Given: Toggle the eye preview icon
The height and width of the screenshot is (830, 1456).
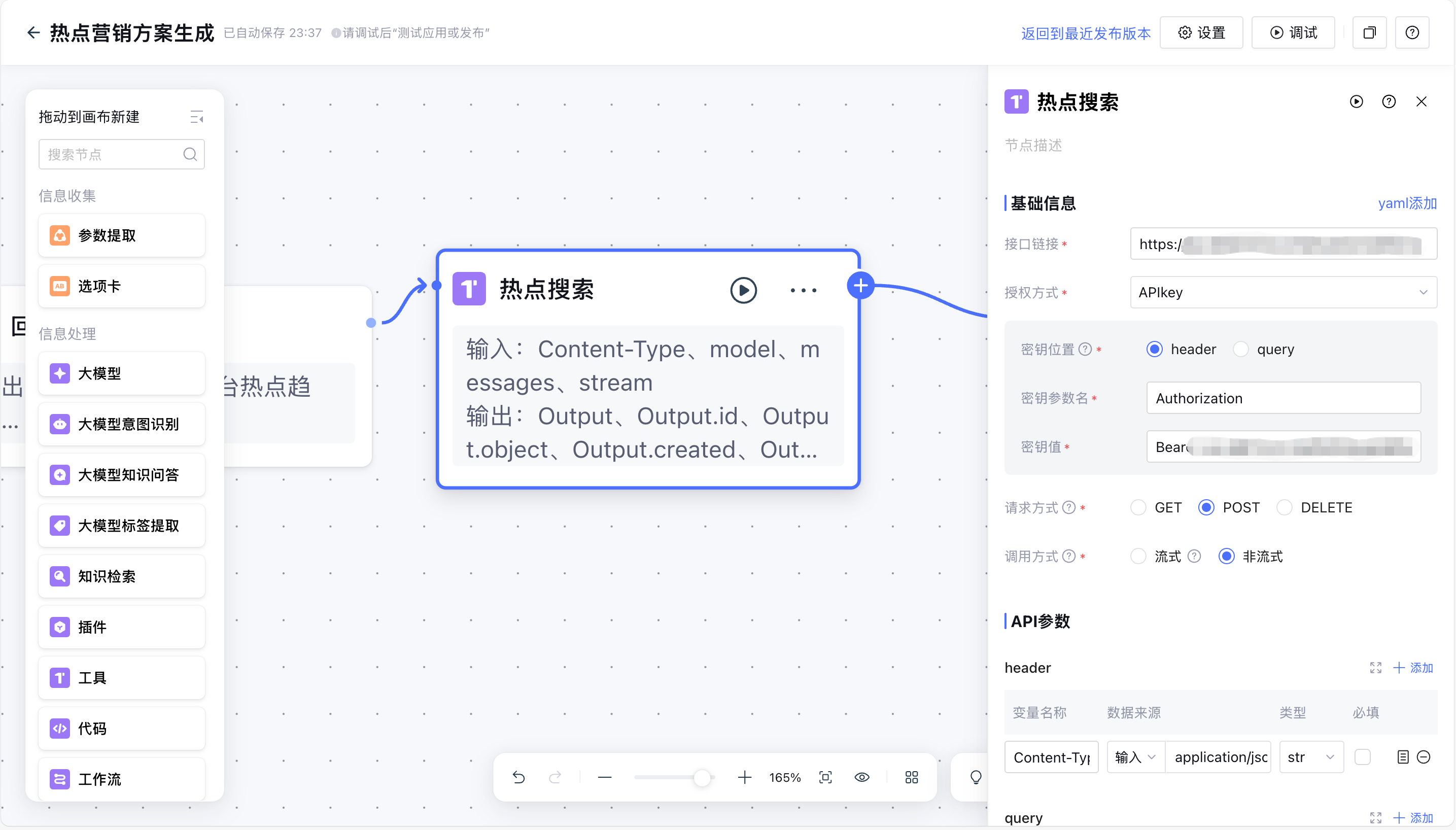Looking at the screenshot, I should (x=861, y=777).
